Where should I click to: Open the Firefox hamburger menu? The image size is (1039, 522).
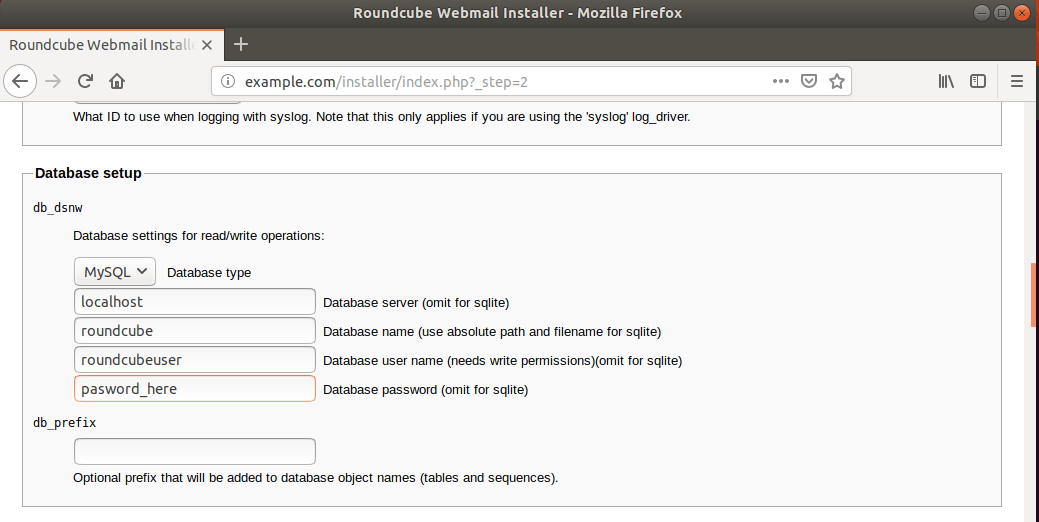[1017, 81]
